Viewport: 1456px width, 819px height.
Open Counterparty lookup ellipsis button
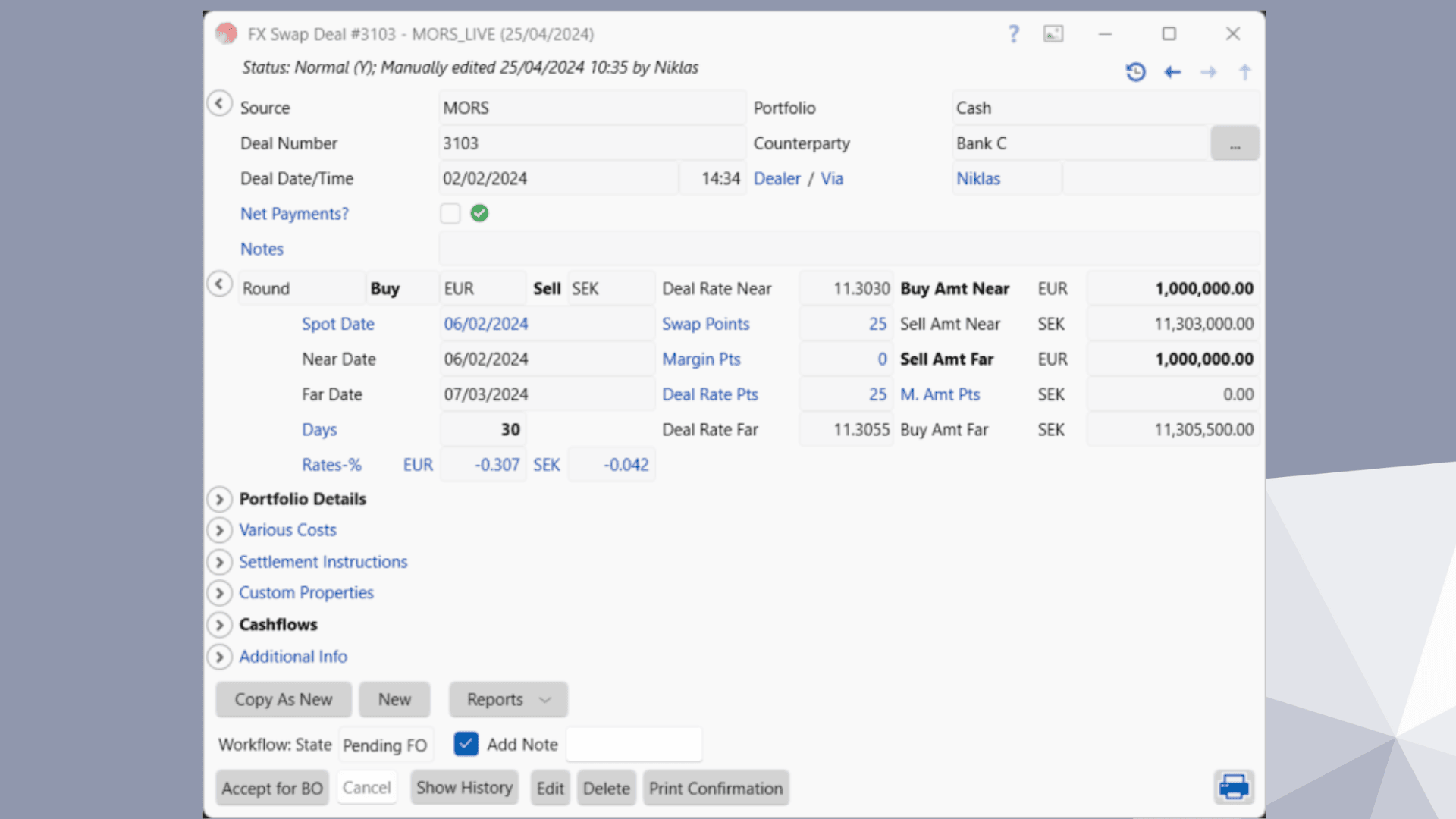pos(1235,143)
